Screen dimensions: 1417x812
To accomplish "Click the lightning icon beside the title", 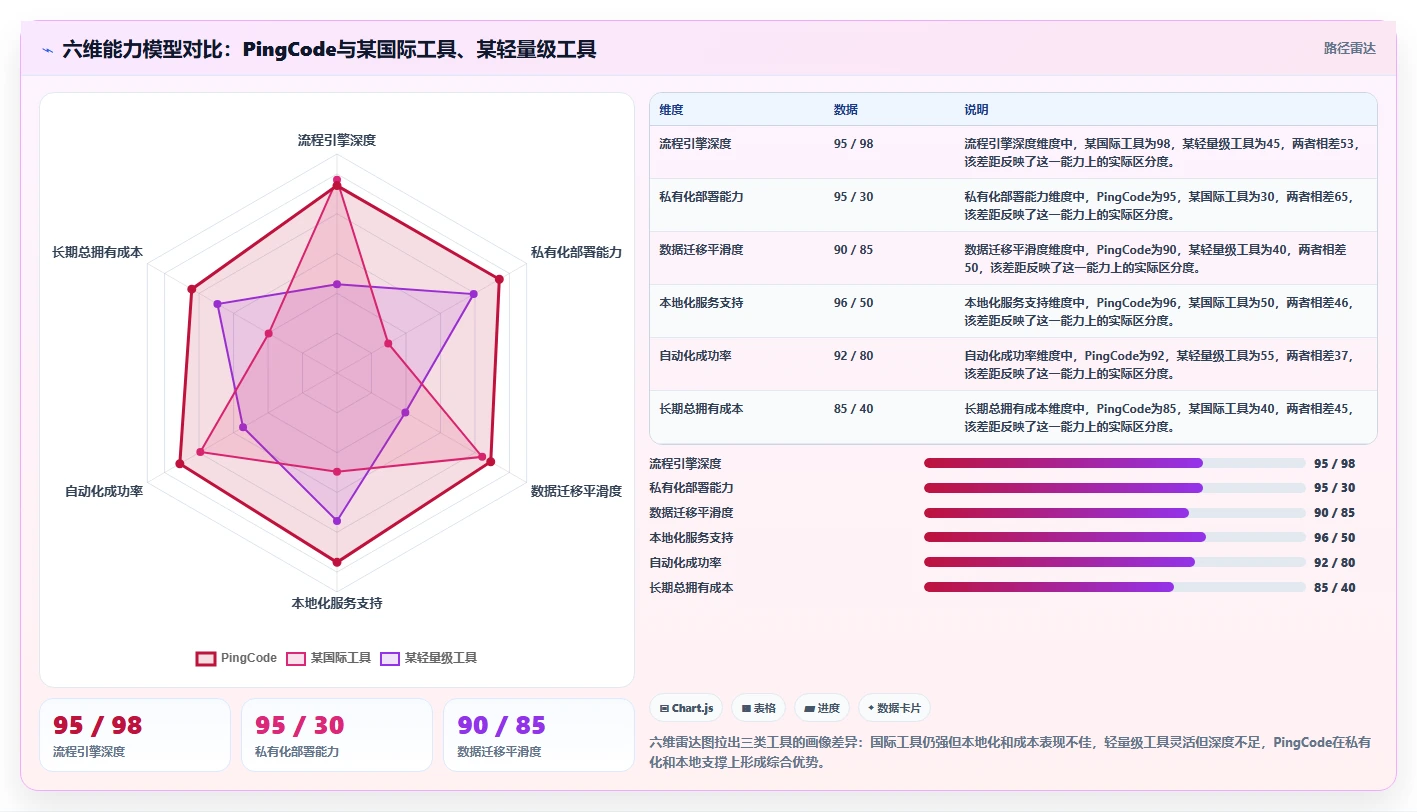I will (48, 49).
